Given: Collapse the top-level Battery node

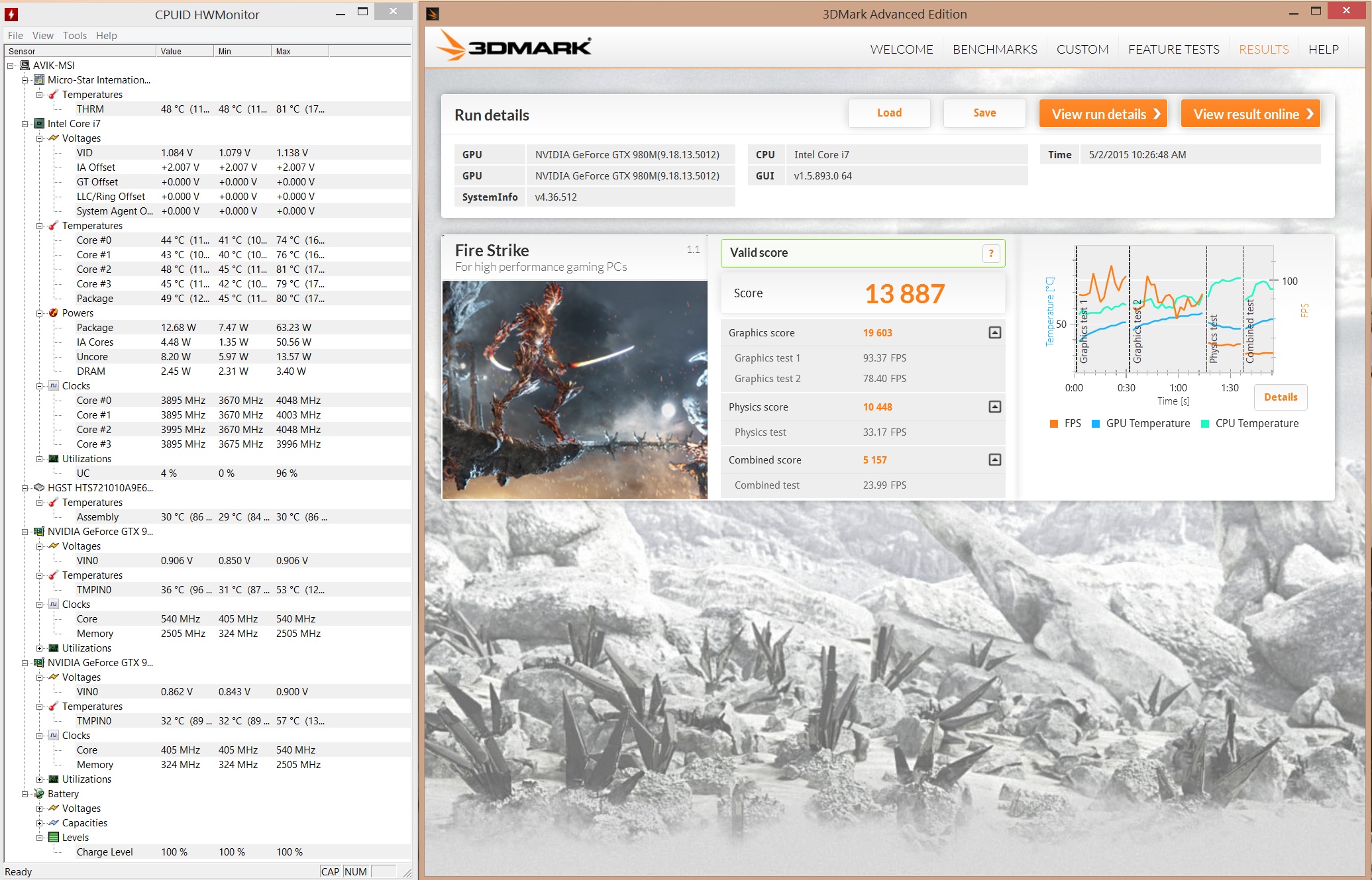Looking at the screenshot, I should [25, 793].
